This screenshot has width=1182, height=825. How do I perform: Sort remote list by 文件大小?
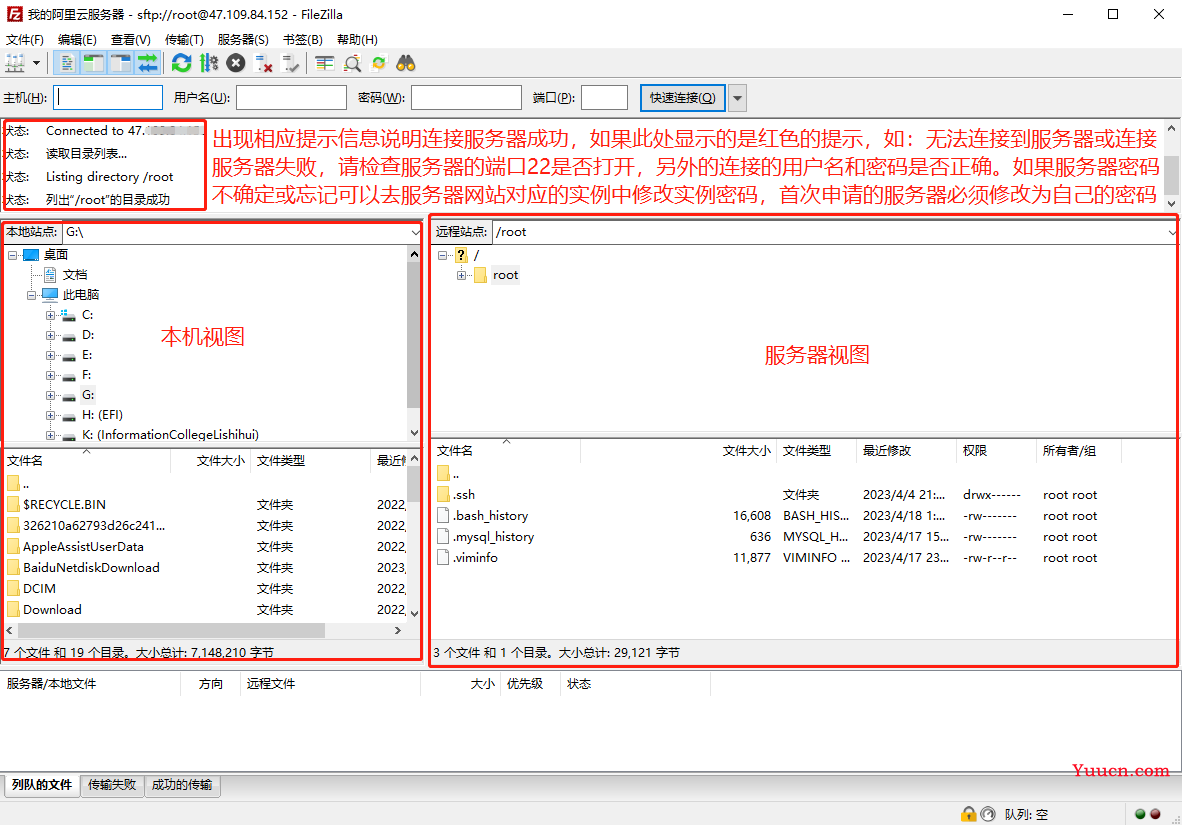click(x=746, y=451)
